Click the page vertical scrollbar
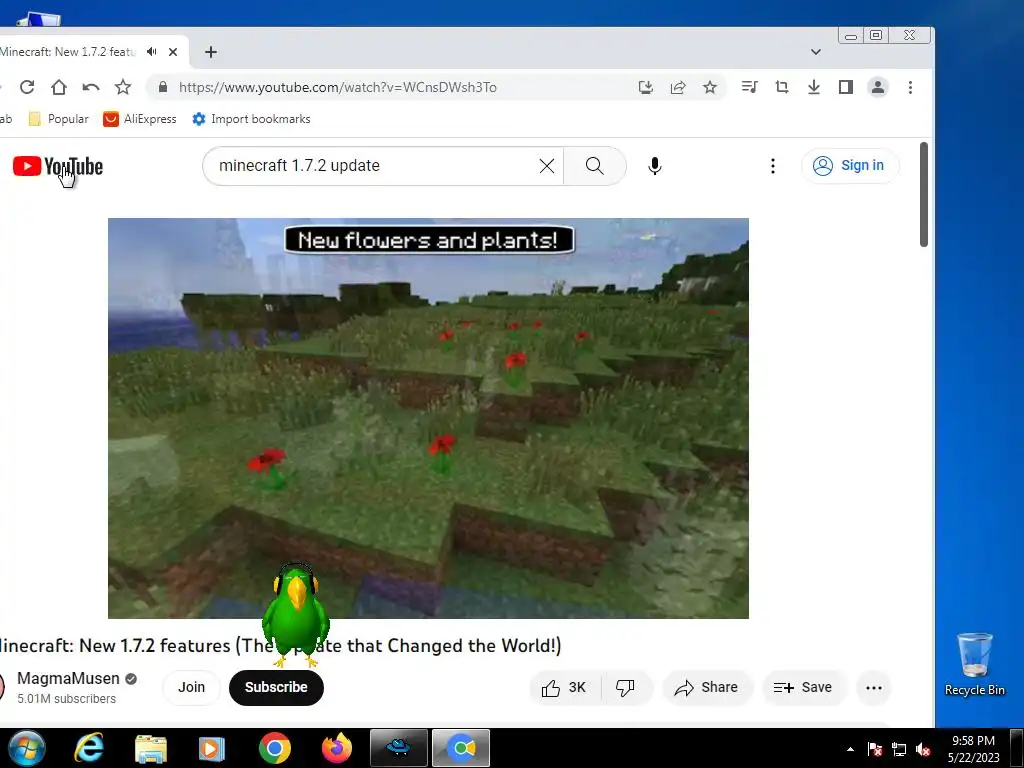Image resolution: width=1024 pixels, height=768 pixels. point(923,195)
